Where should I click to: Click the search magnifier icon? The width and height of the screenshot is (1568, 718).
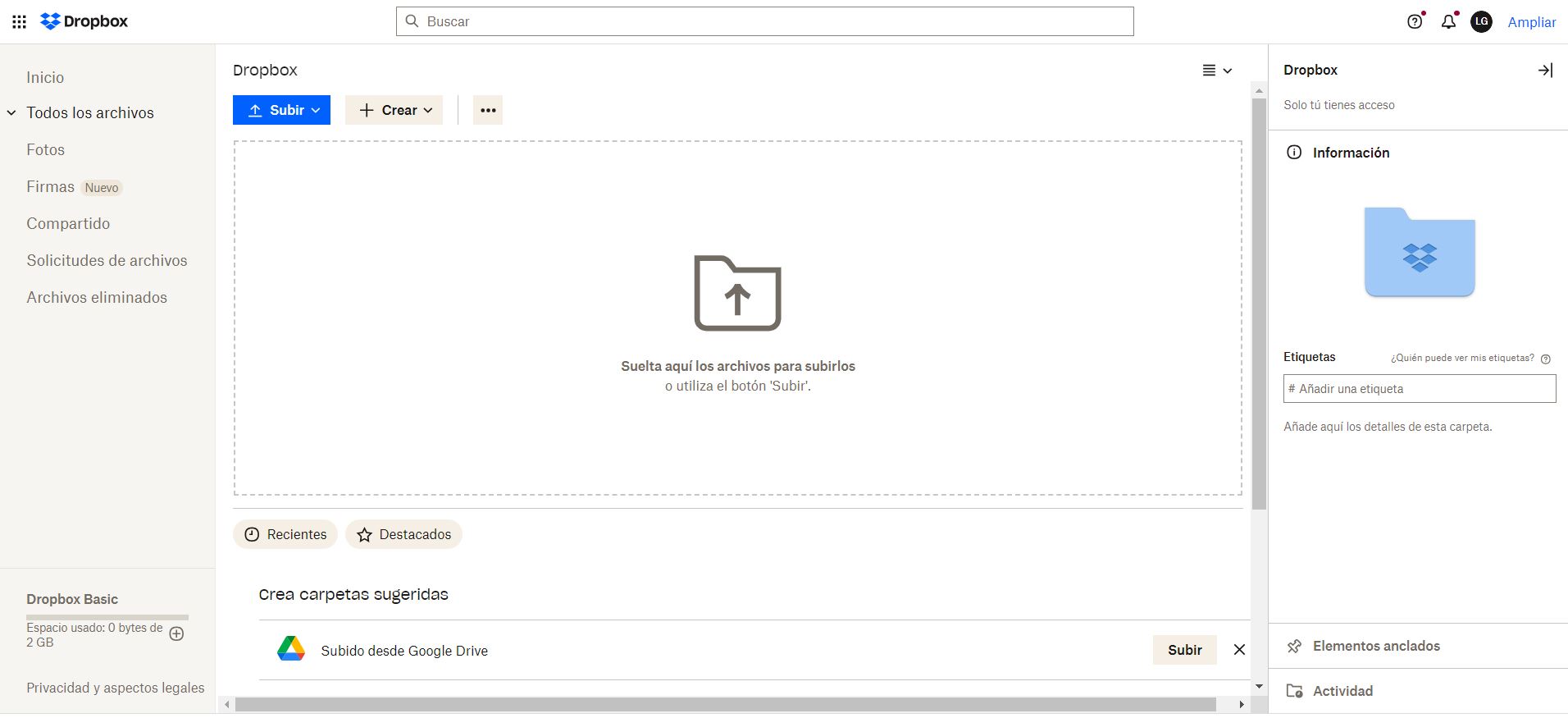(413, 21)
